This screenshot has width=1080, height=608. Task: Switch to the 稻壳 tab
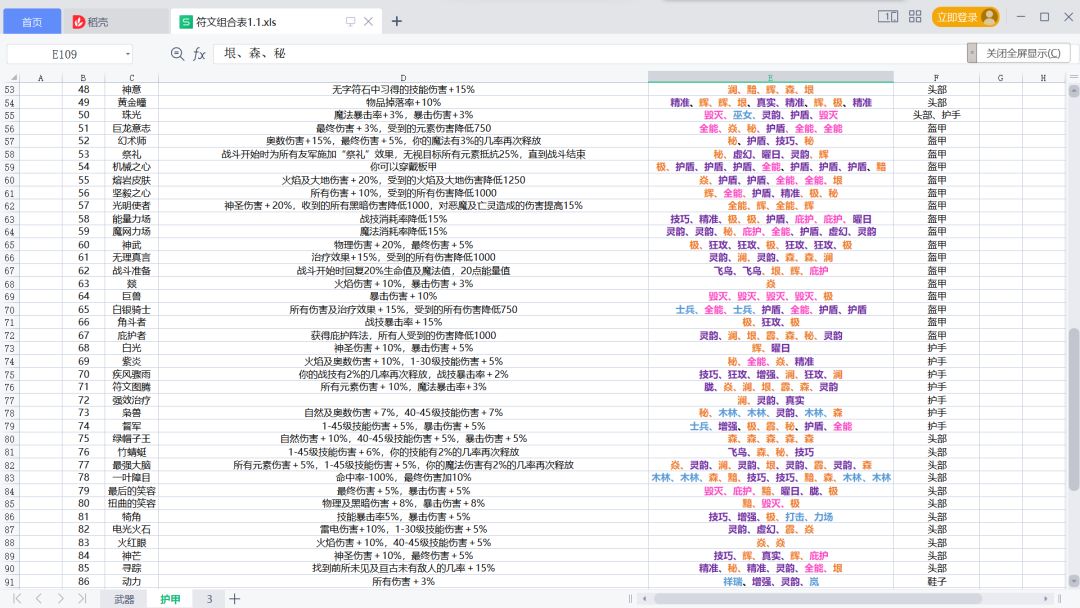pyautogui.click(x=91, y=22)
